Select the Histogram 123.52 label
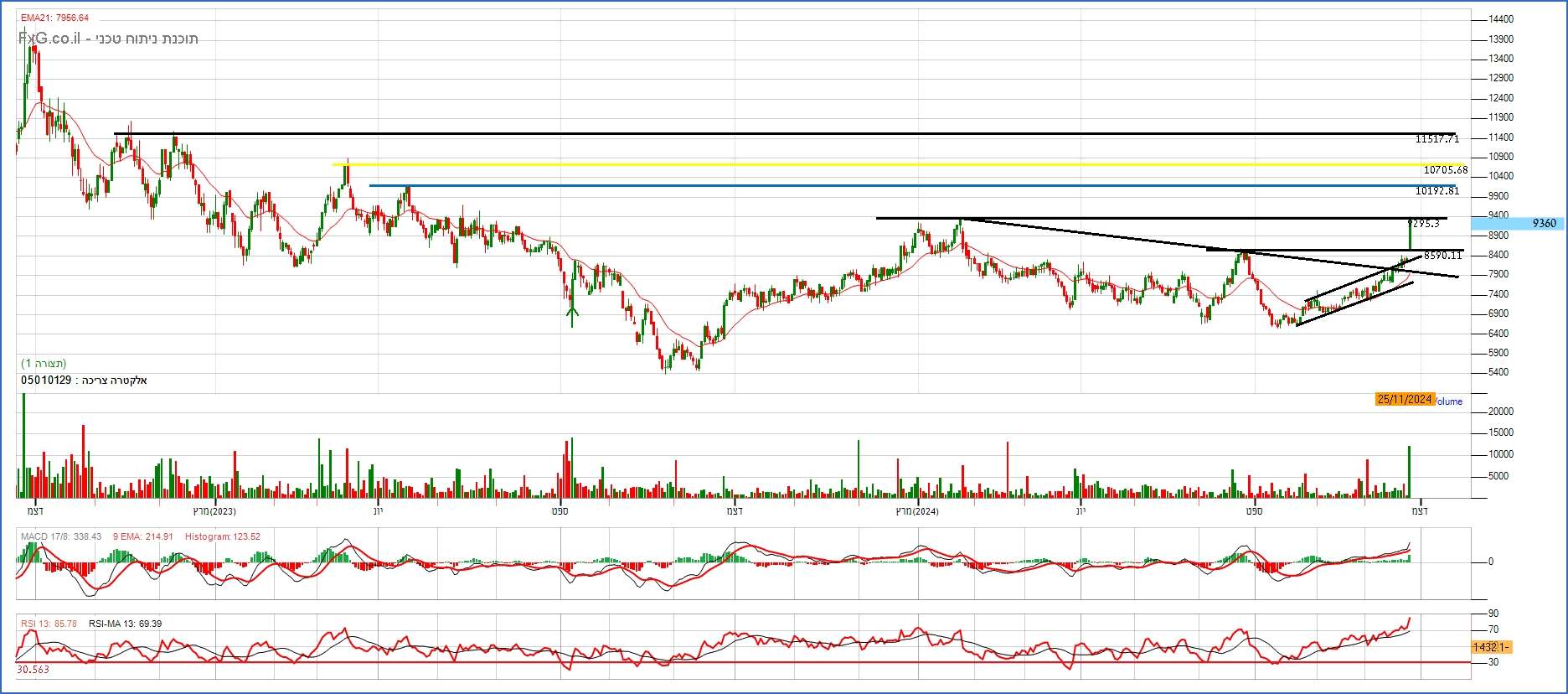Image resolution: width=1568 pixels, height=694 pixels. 222,536
